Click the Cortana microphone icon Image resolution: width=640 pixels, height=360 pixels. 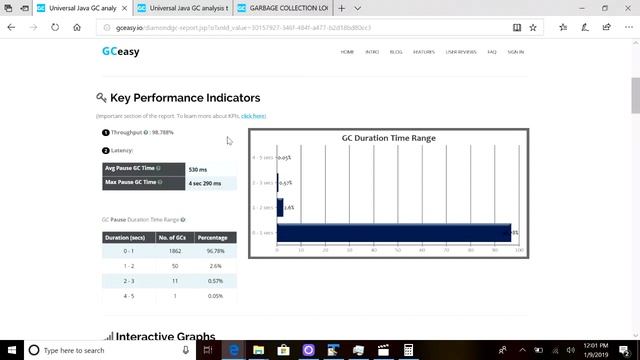(x=186, y=350)
